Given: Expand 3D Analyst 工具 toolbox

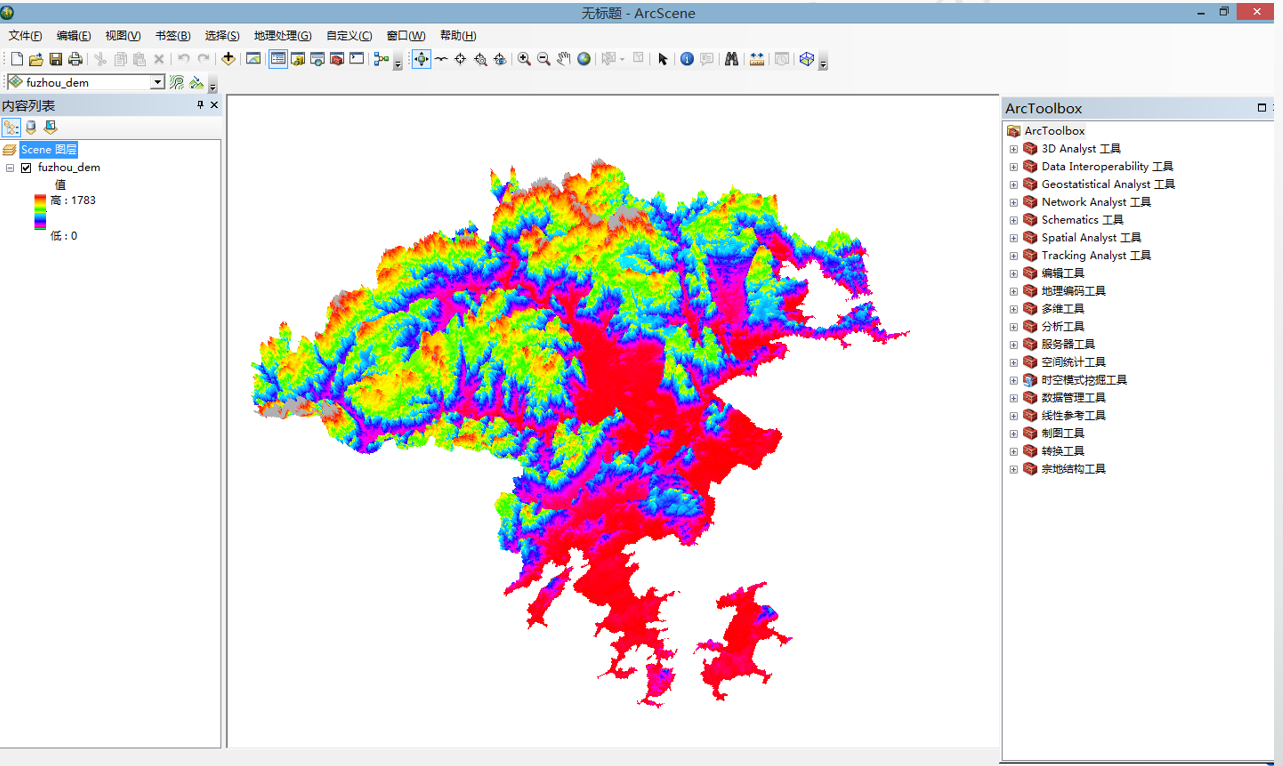Looking at the screenshot, I should point(1013,149).
